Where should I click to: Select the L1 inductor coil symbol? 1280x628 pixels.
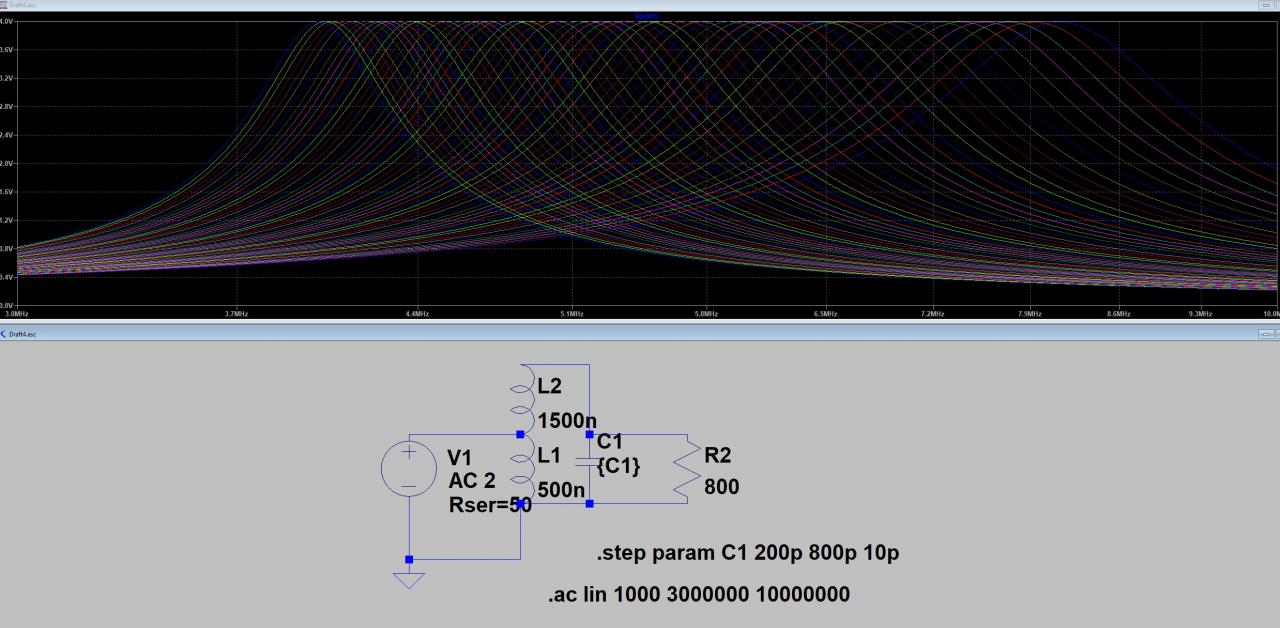click(x=521, y=468)
